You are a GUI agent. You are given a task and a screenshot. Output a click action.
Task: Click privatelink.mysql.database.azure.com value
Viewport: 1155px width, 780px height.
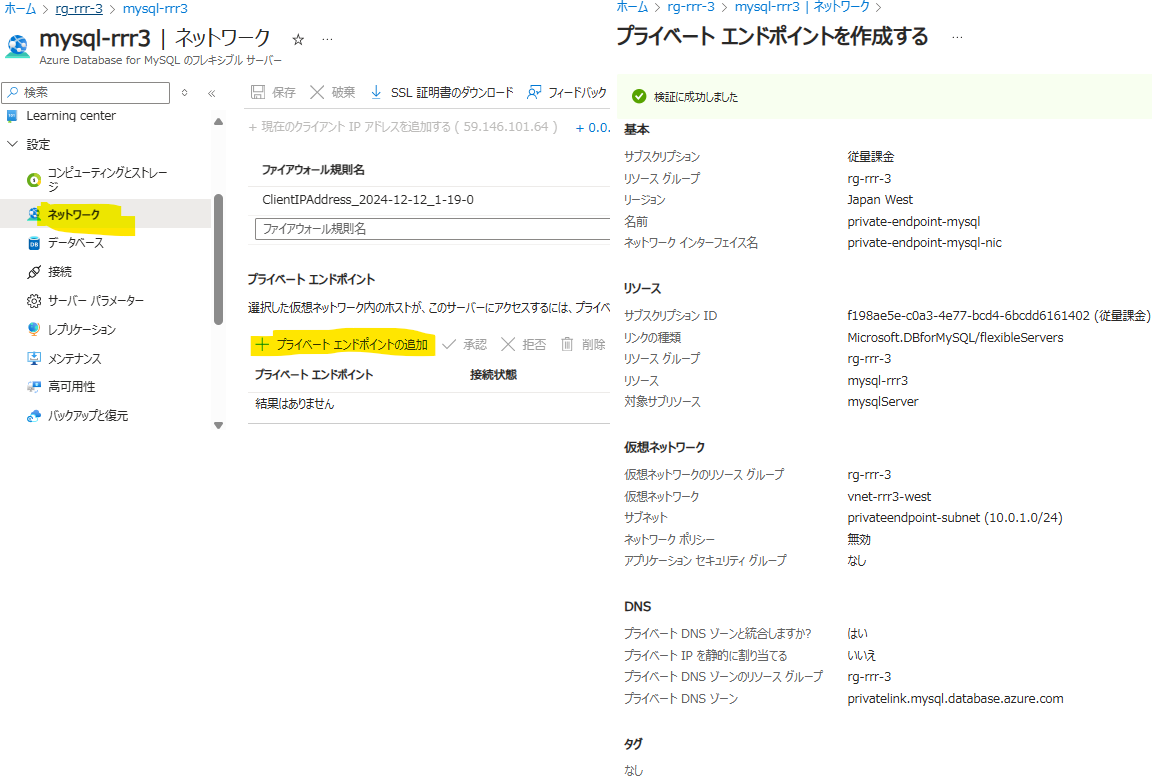coord(955,699)
